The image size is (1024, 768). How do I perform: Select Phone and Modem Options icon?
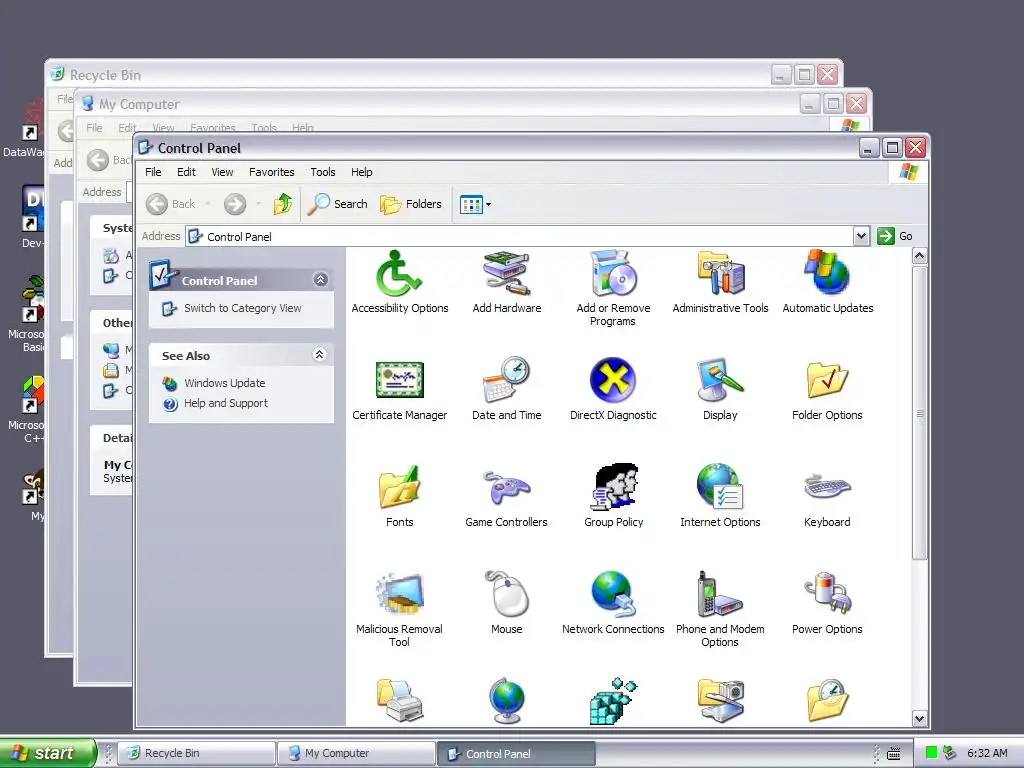[720, 609]
